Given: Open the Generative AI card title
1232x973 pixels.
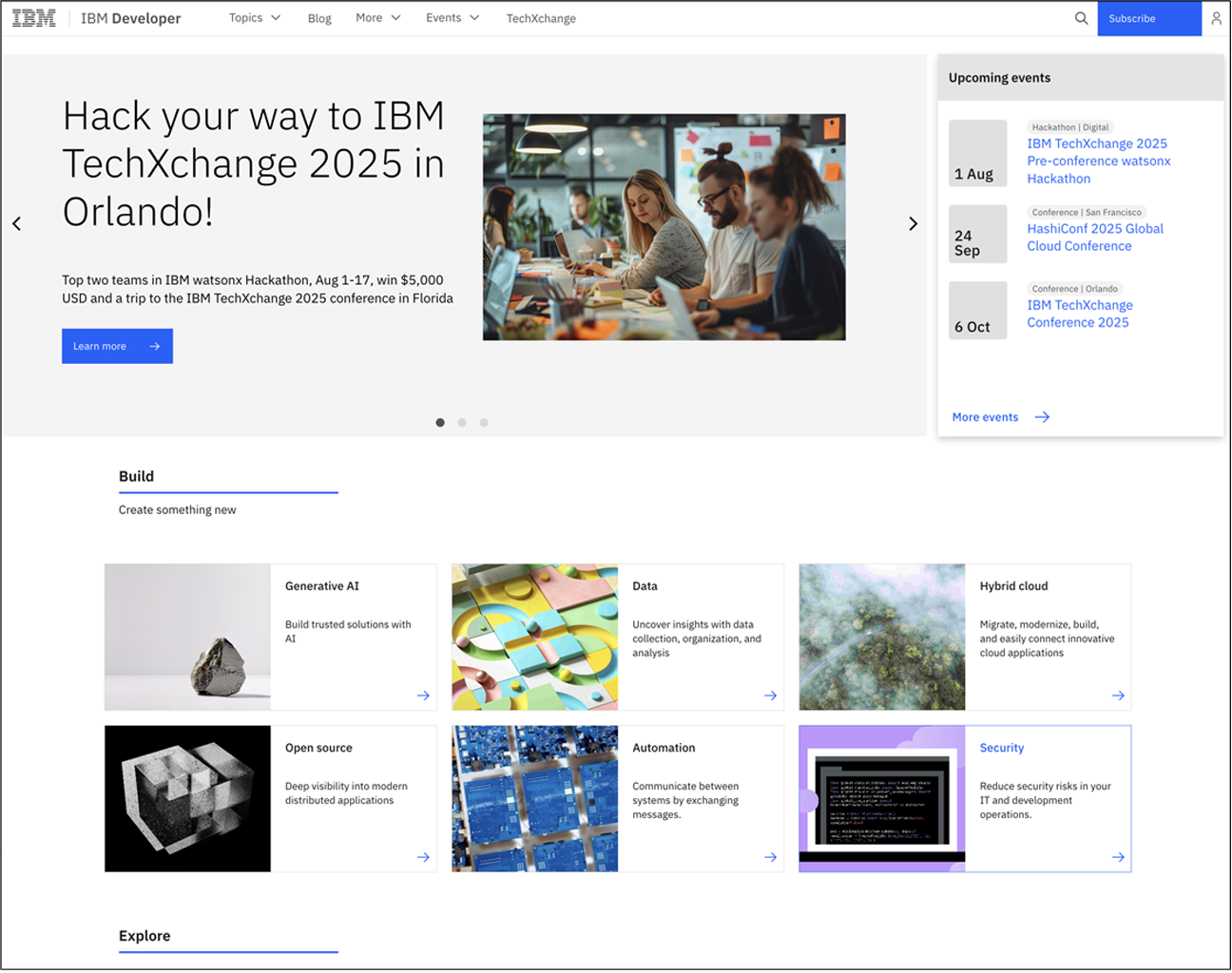Looking at the screenshot, I should [x=322, y=586].
